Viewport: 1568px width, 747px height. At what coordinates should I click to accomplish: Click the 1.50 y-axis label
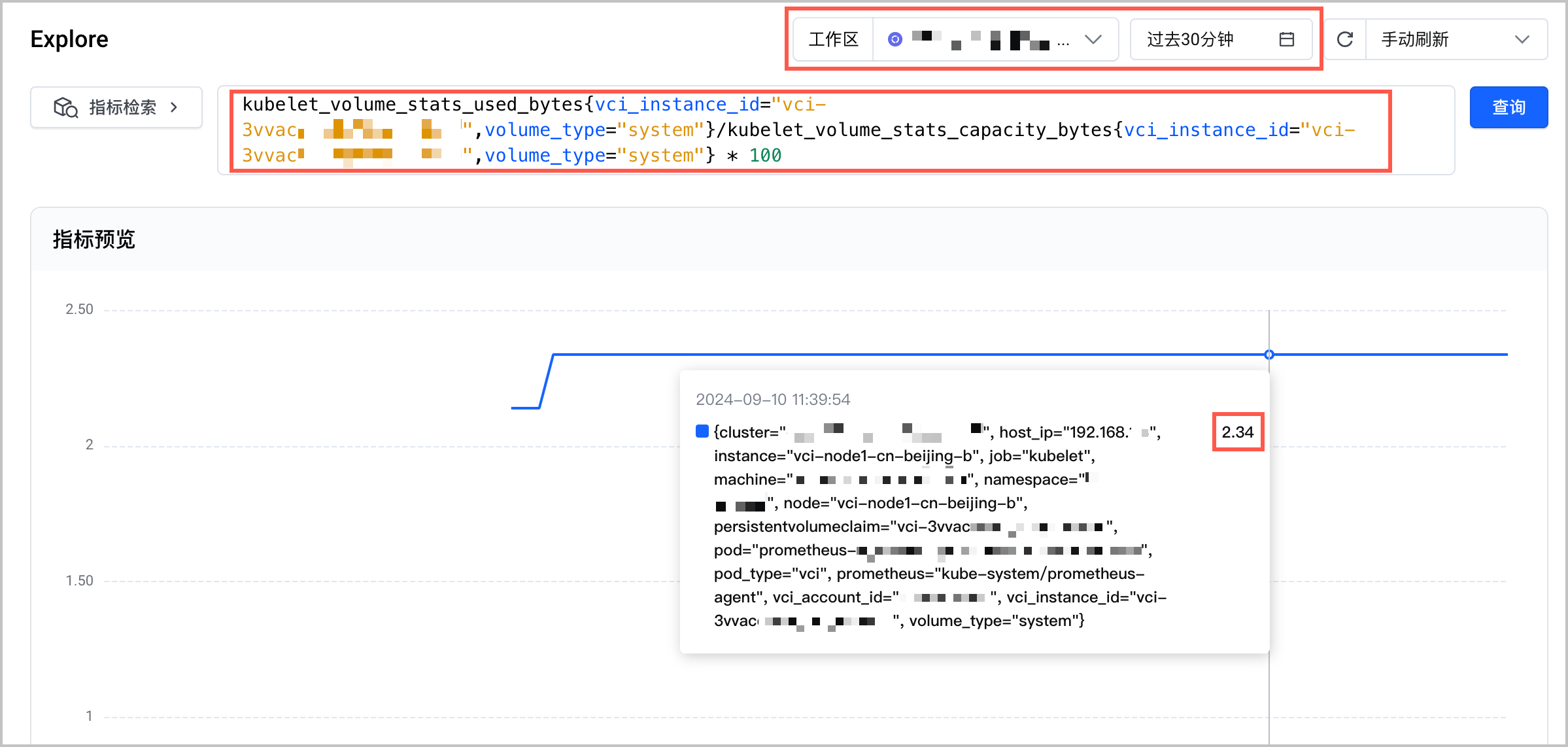[x=79, y=581]
